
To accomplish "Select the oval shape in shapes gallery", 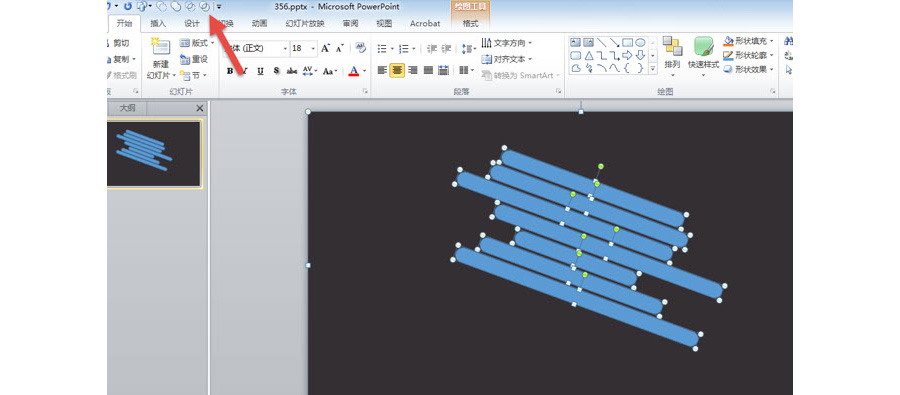I will pos(640,42).
